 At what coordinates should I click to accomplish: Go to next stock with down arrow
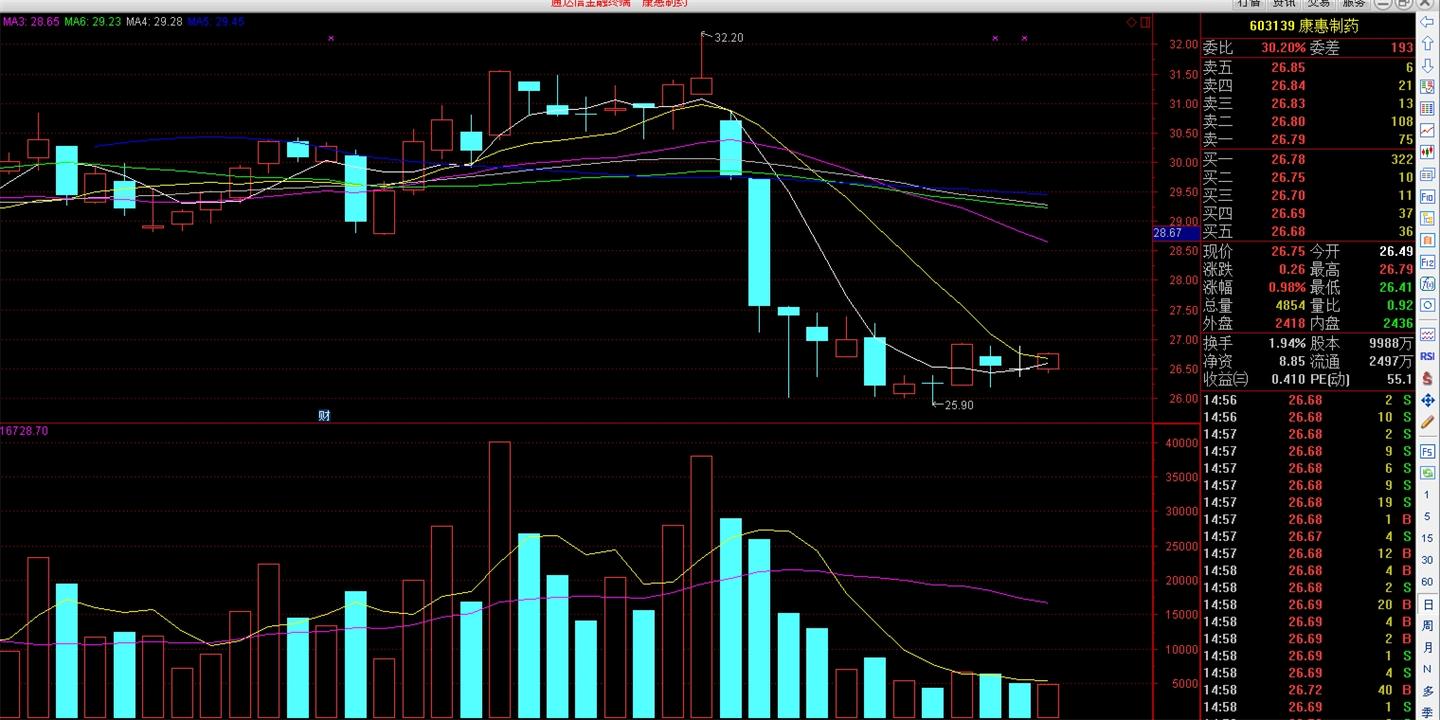[x=1428, y=66]
